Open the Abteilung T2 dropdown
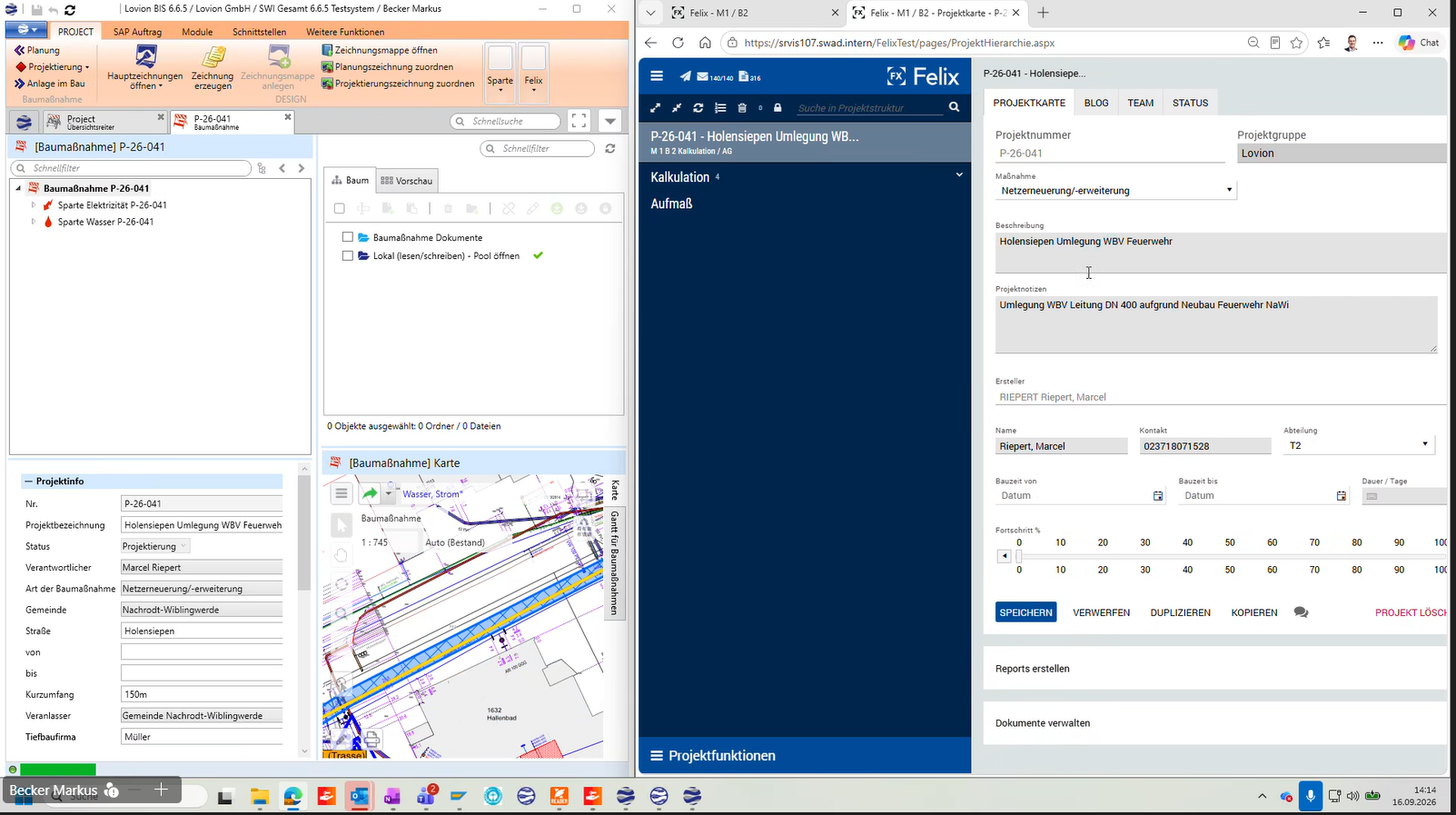This screenshot has height=815, width=1456. click(x=1359, y=446)
